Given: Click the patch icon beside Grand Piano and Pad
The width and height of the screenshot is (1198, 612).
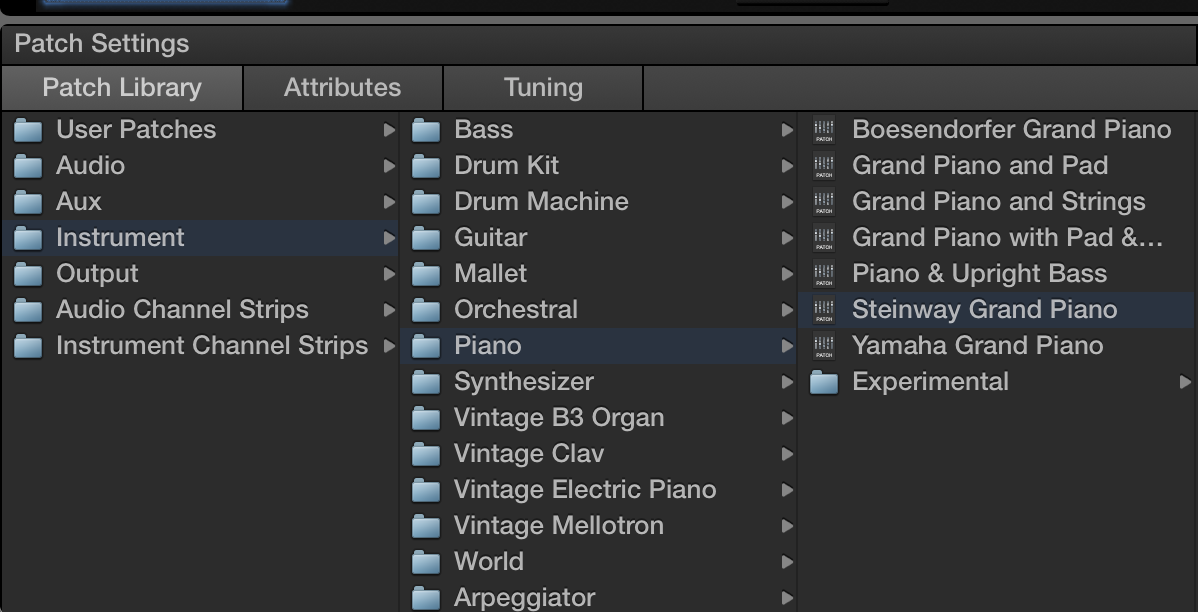Looking at the screenshot, I should point(824,166).
